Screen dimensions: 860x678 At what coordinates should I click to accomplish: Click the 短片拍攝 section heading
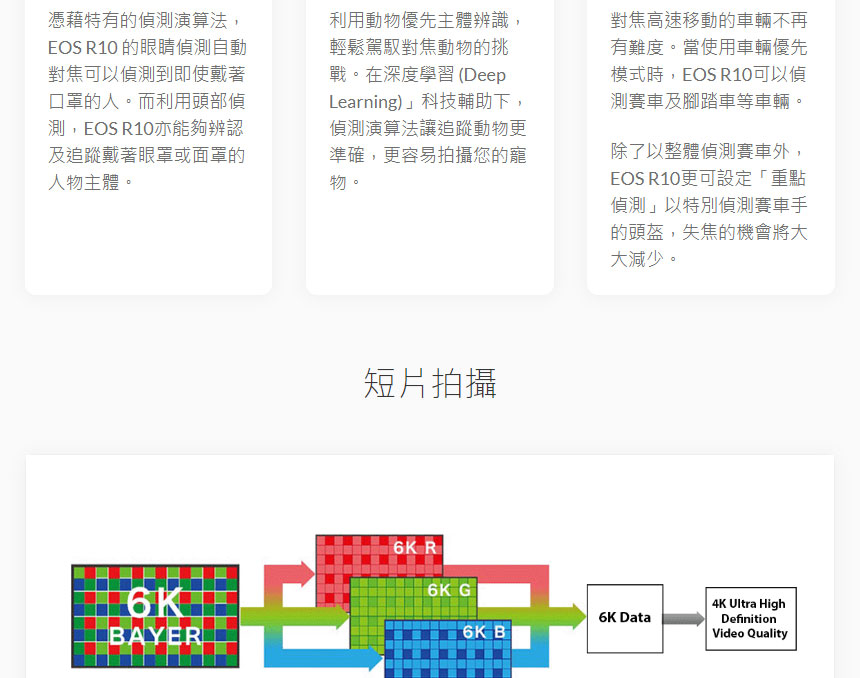[x=430, y=383]
